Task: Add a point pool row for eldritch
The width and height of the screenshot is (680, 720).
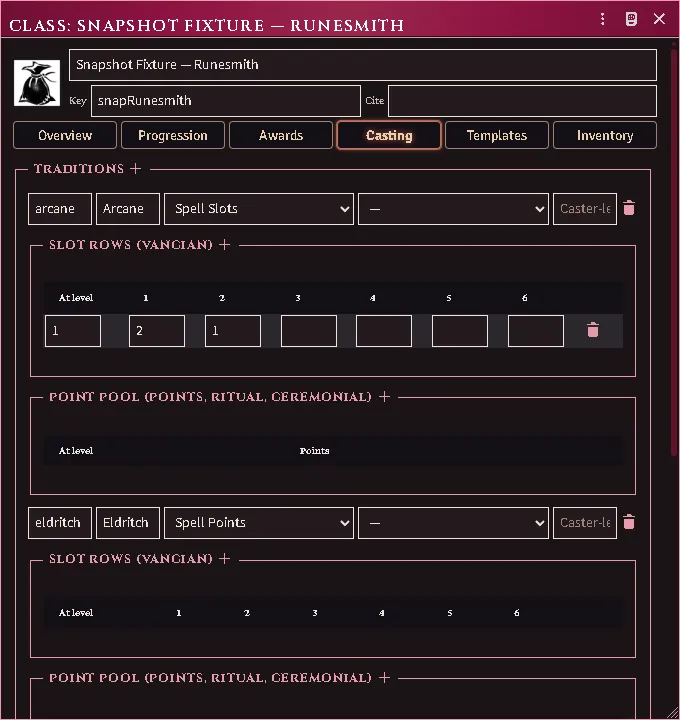Action: [x=385, y=678]
